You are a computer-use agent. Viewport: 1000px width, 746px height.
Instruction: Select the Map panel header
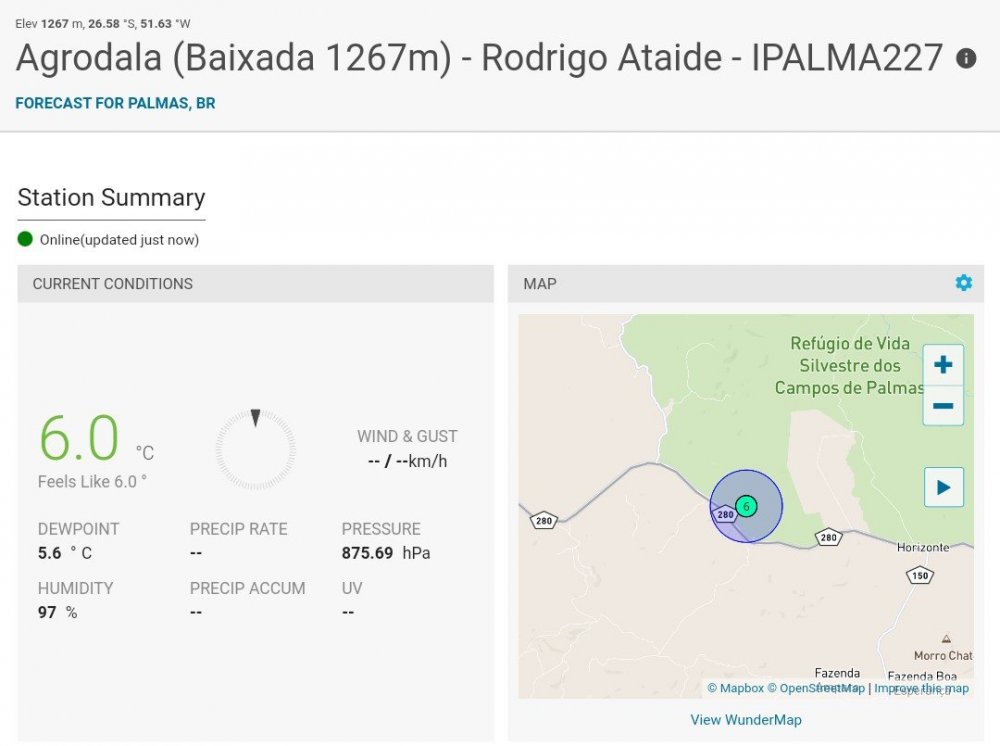tap(746, 284)
